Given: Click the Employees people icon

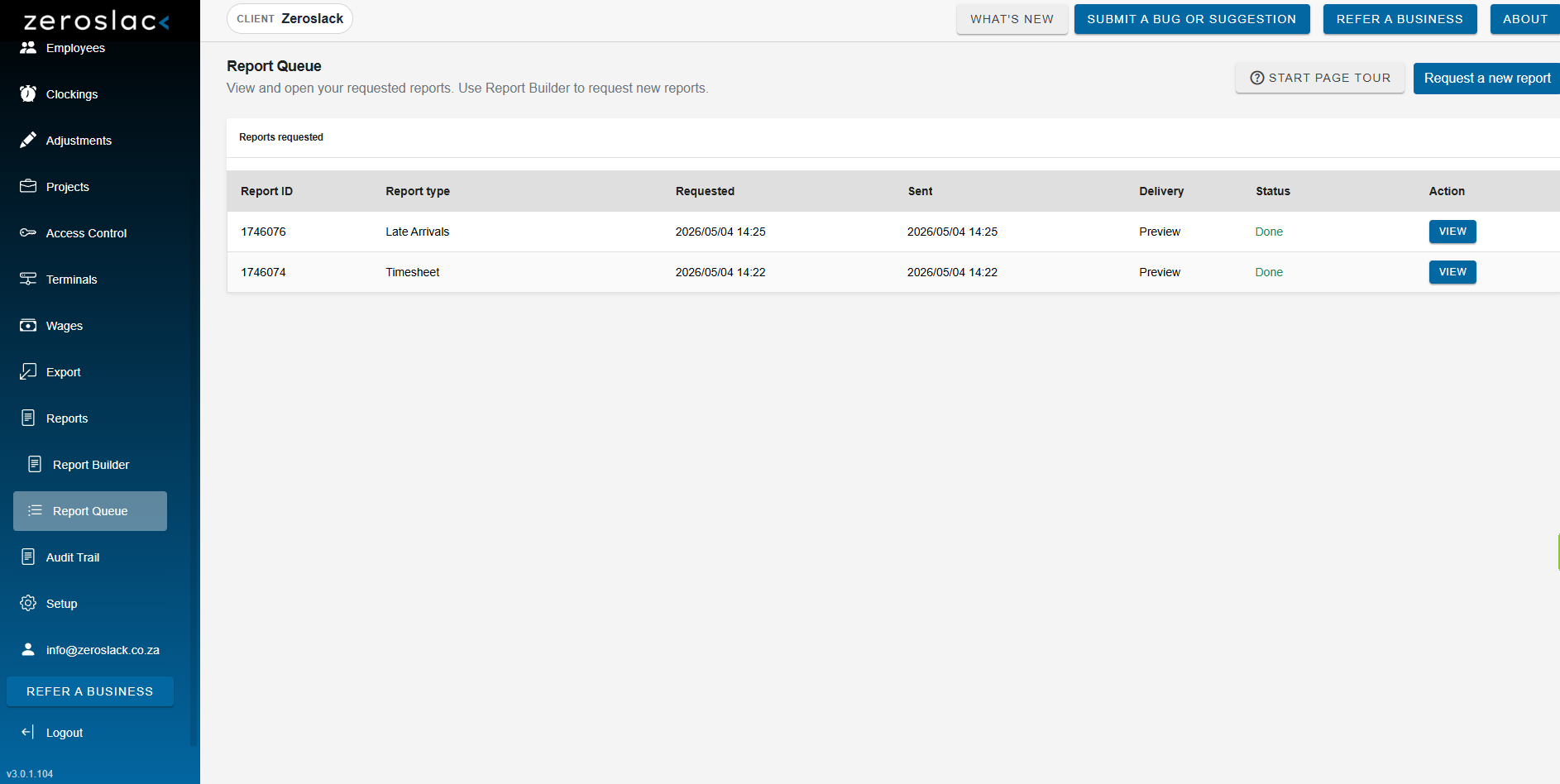Looking at the screenshot, I should click(x=28, y=47).
